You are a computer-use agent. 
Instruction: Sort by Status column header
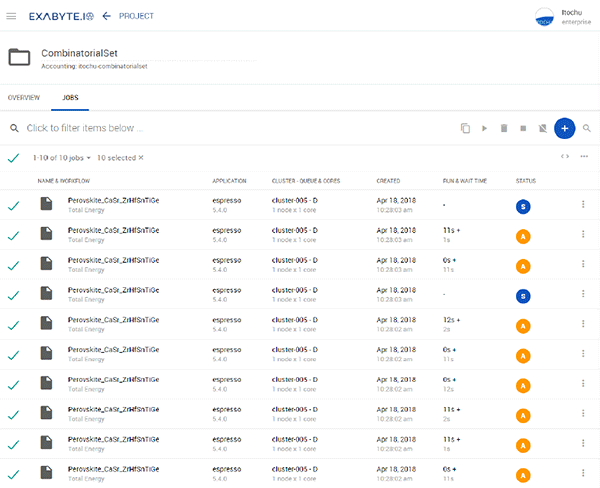coord(526,181)
